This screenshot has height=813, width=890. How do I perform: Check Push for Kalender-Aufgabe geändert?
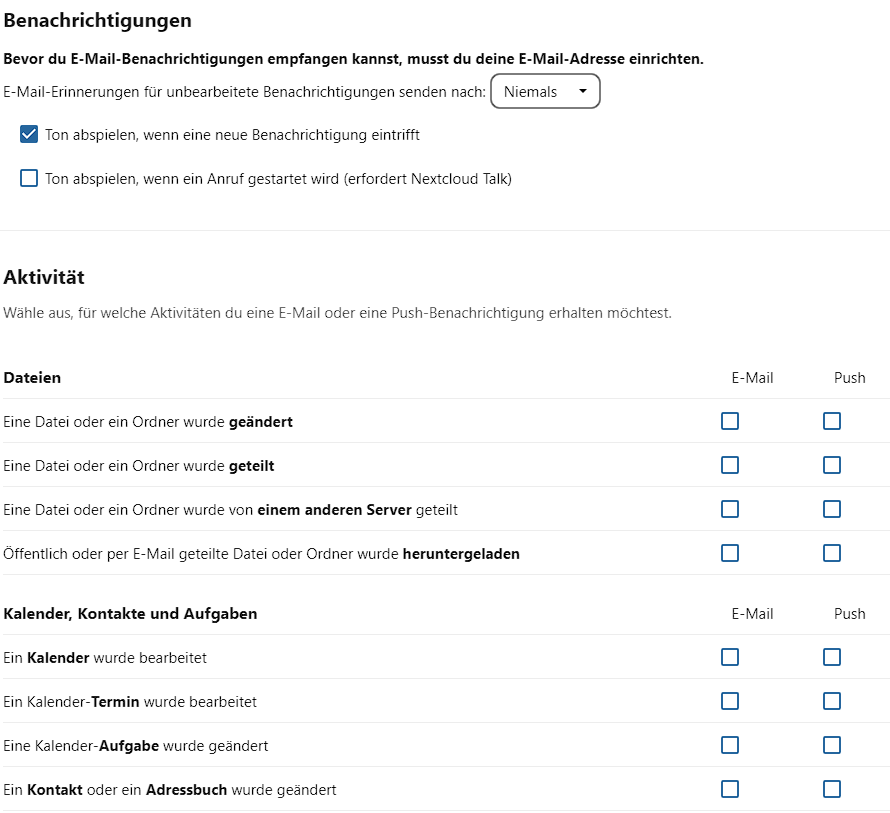[x=832, y=746]
